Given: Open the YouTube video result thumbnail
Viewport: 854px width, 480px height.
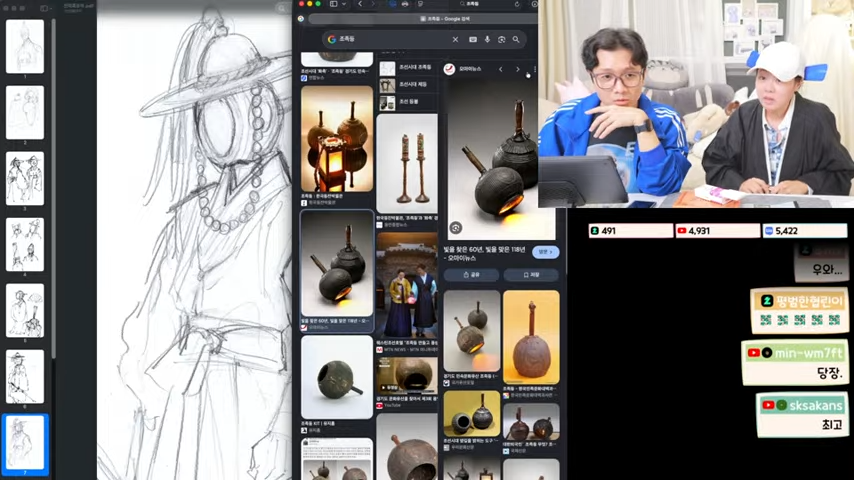Looking at the screenshot, I should pyautogui.click(x=407, y=376).
